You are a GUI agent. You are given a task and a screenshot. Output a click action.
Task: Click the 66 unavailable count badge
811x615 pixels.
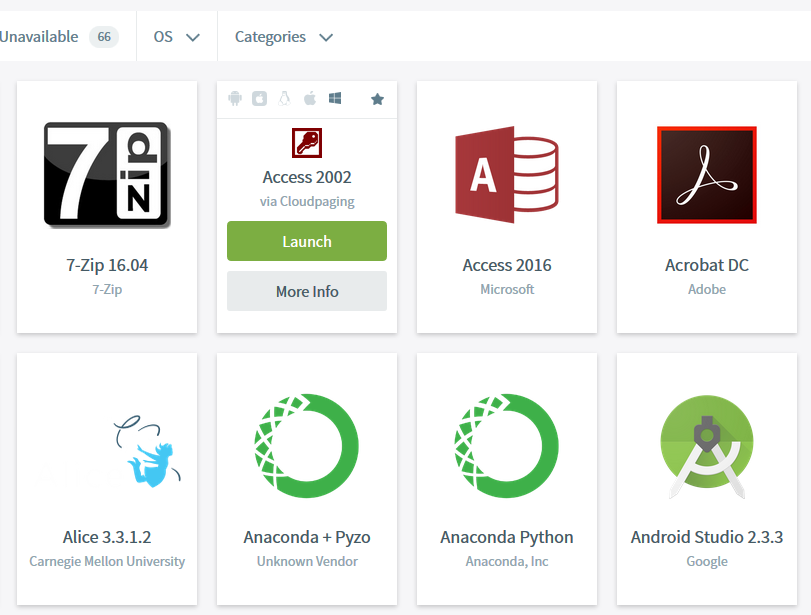(103, 37)
